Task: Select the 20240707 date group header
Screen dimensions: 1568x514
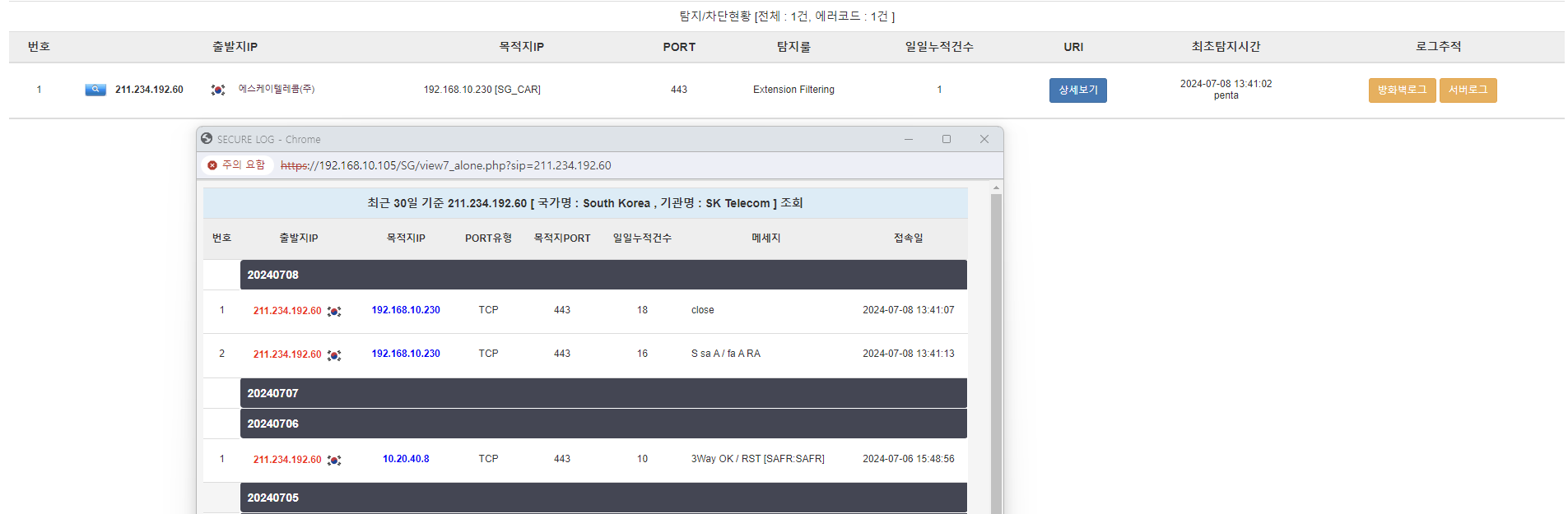Action: [603, 393]
